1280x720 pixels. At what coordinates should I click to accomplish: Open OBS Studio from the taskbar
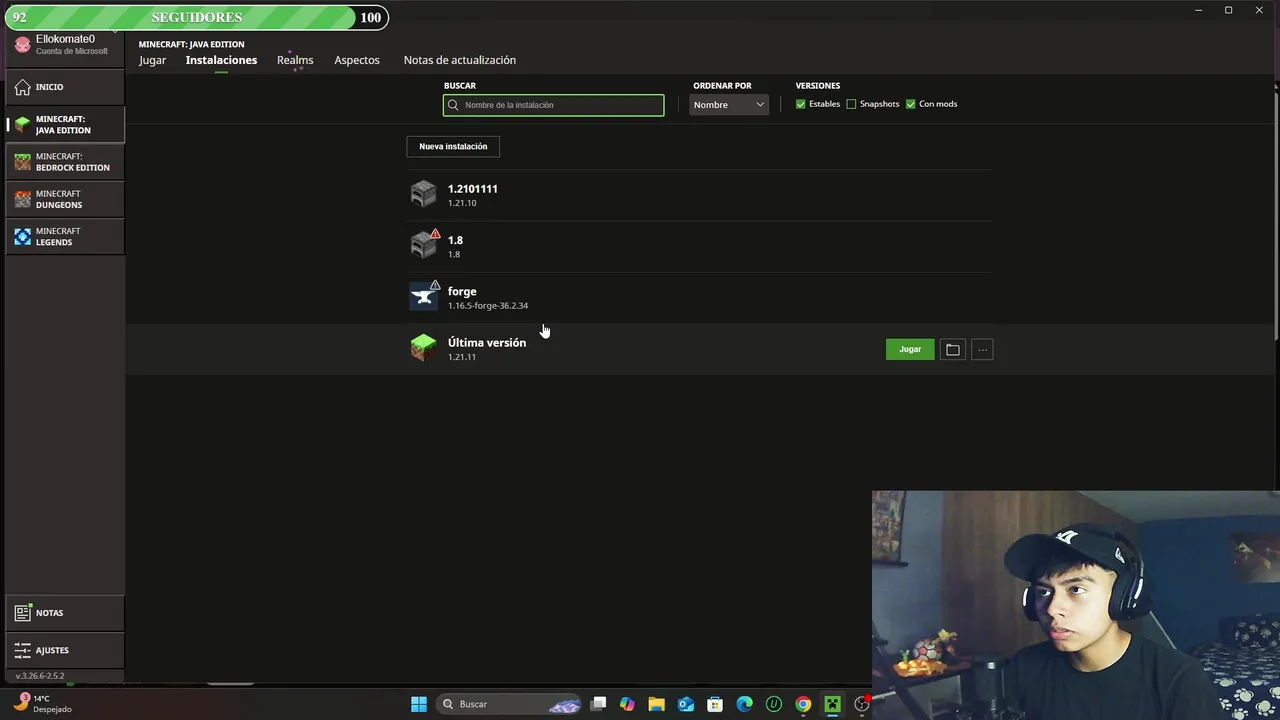point(861,704)
